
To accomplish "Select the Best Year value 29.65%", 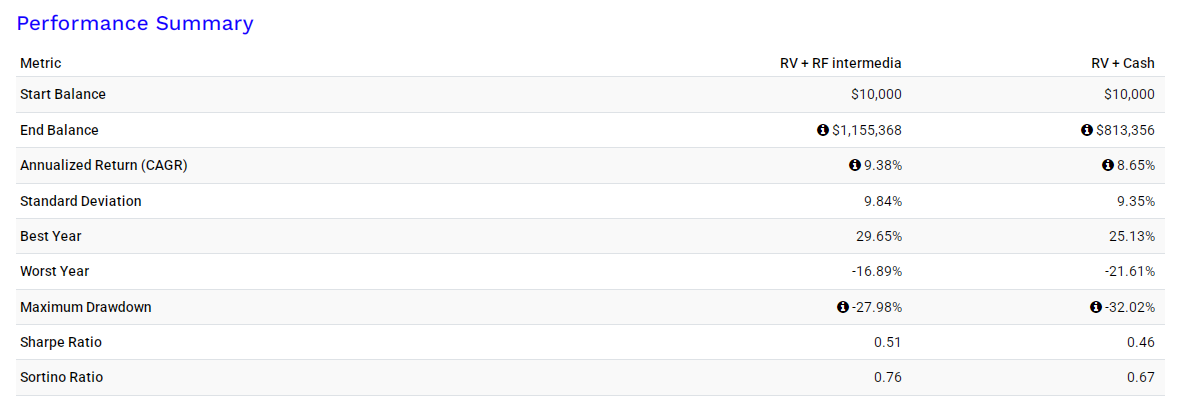I will (879, 237).
